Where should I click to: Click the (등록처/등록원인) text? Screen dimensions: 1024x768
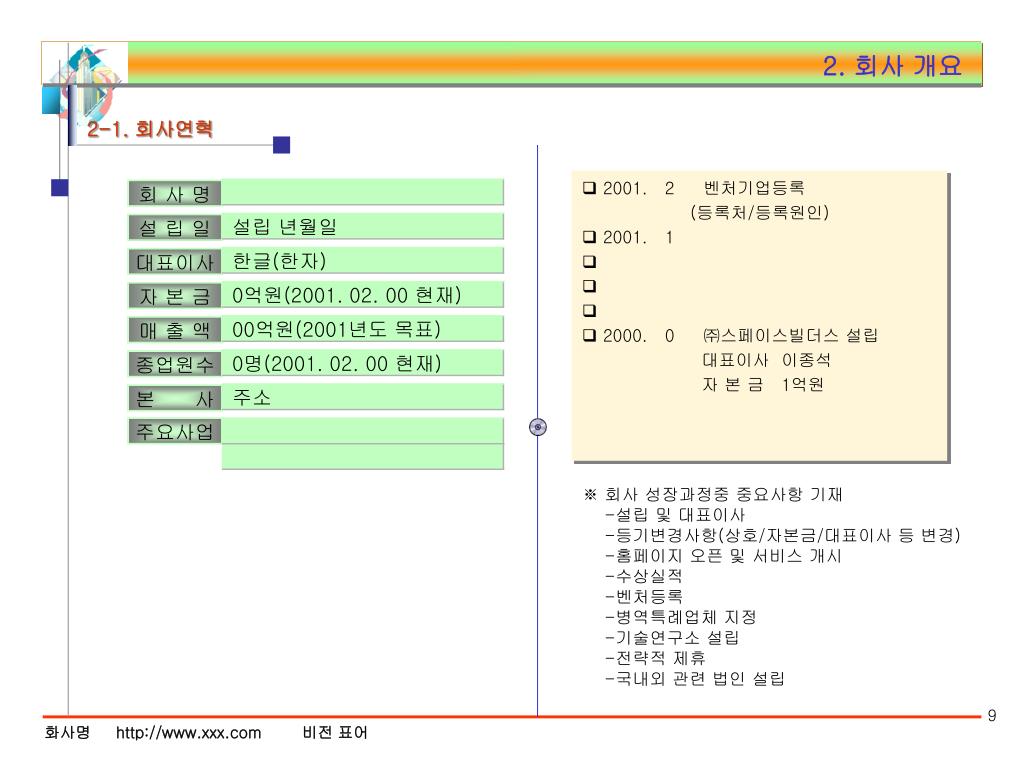point(760,212)
